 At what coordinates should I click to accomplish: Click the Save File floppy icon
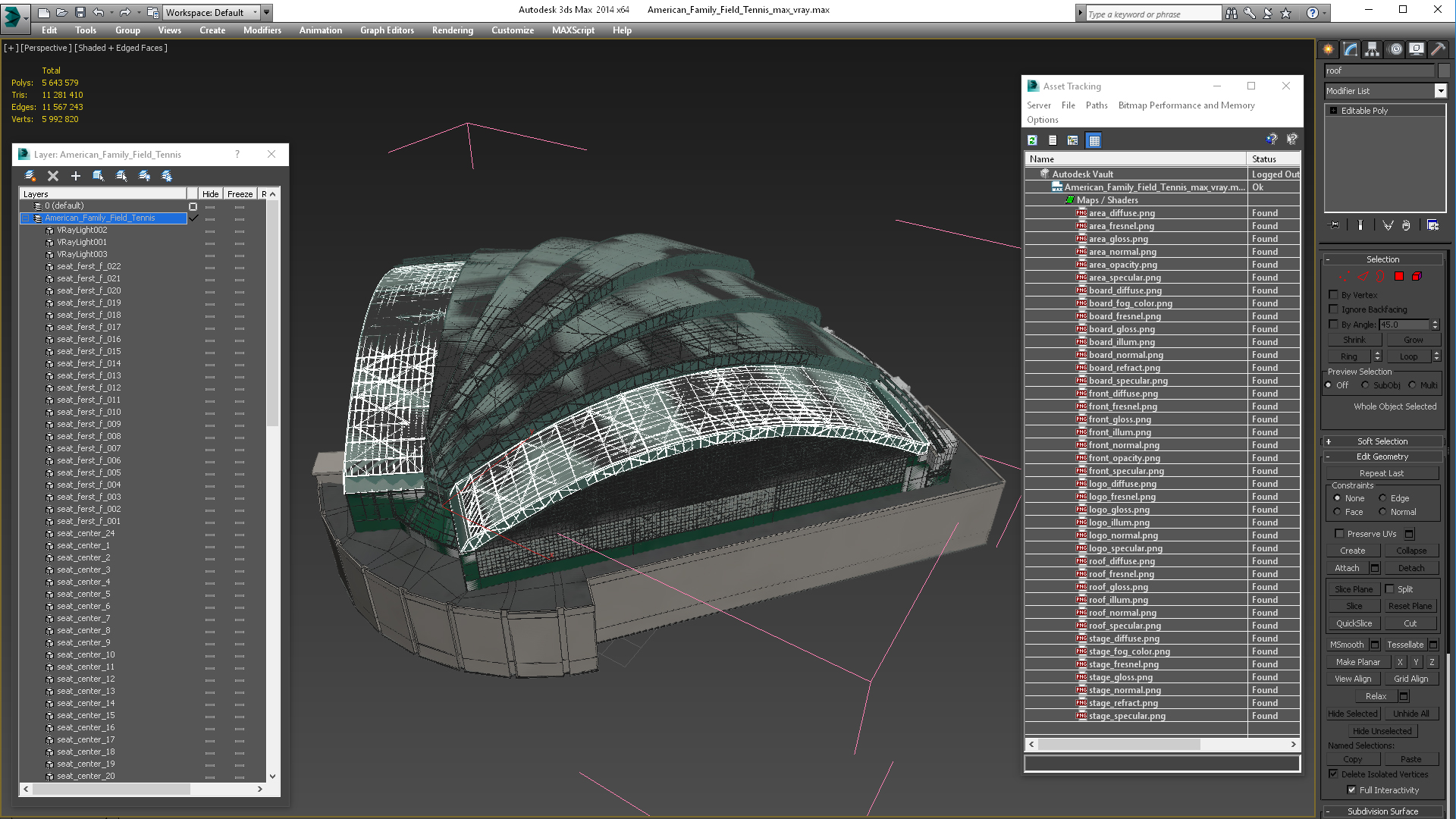pyautogui.click(x=80, y=12)
